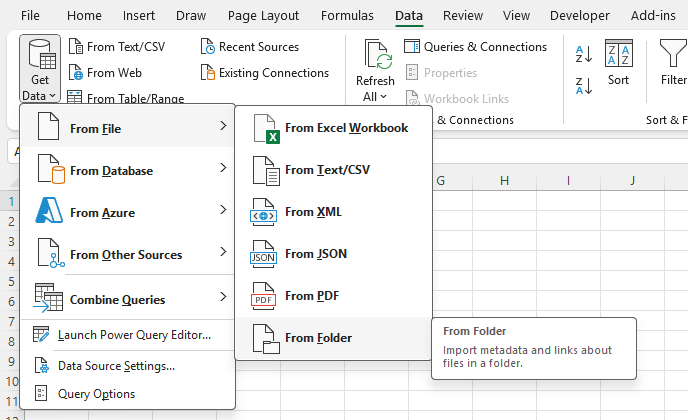The height and width of the screenshot is (420, 688).
Task: Choose From Folder in the submenu
Action: point(333,338)
